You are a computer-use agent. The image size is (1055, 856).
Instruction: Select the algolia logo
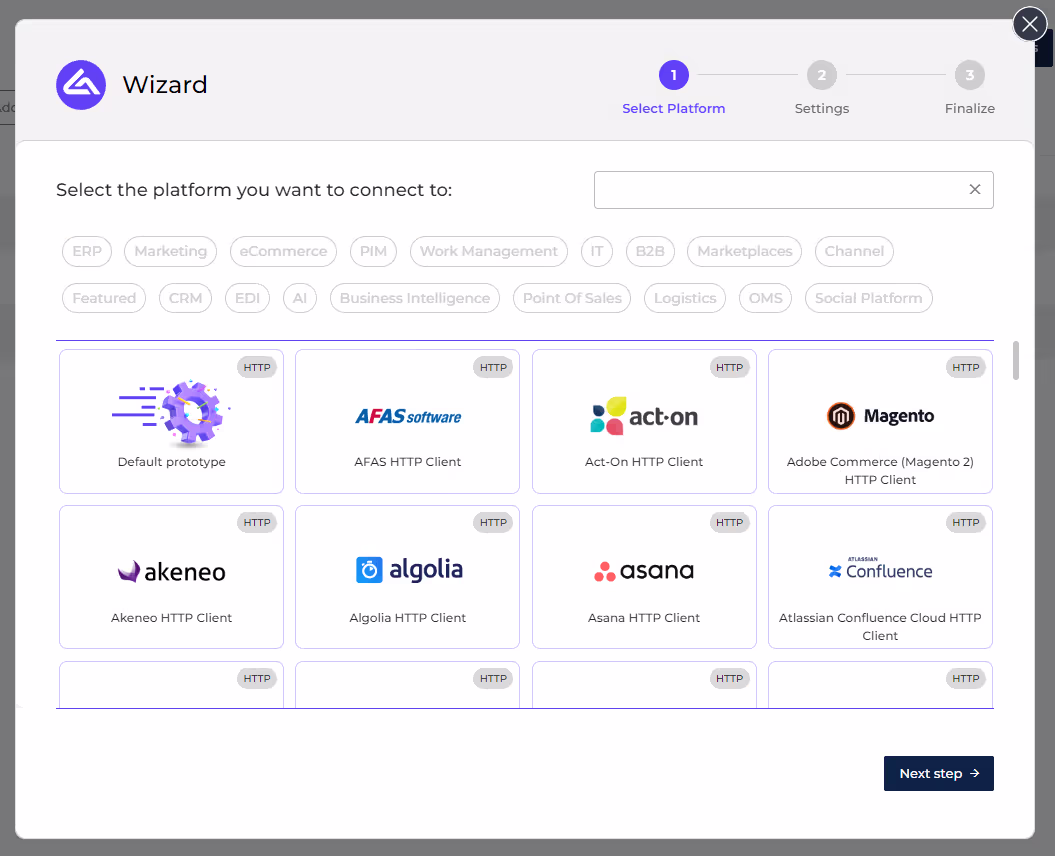point(408,570)
